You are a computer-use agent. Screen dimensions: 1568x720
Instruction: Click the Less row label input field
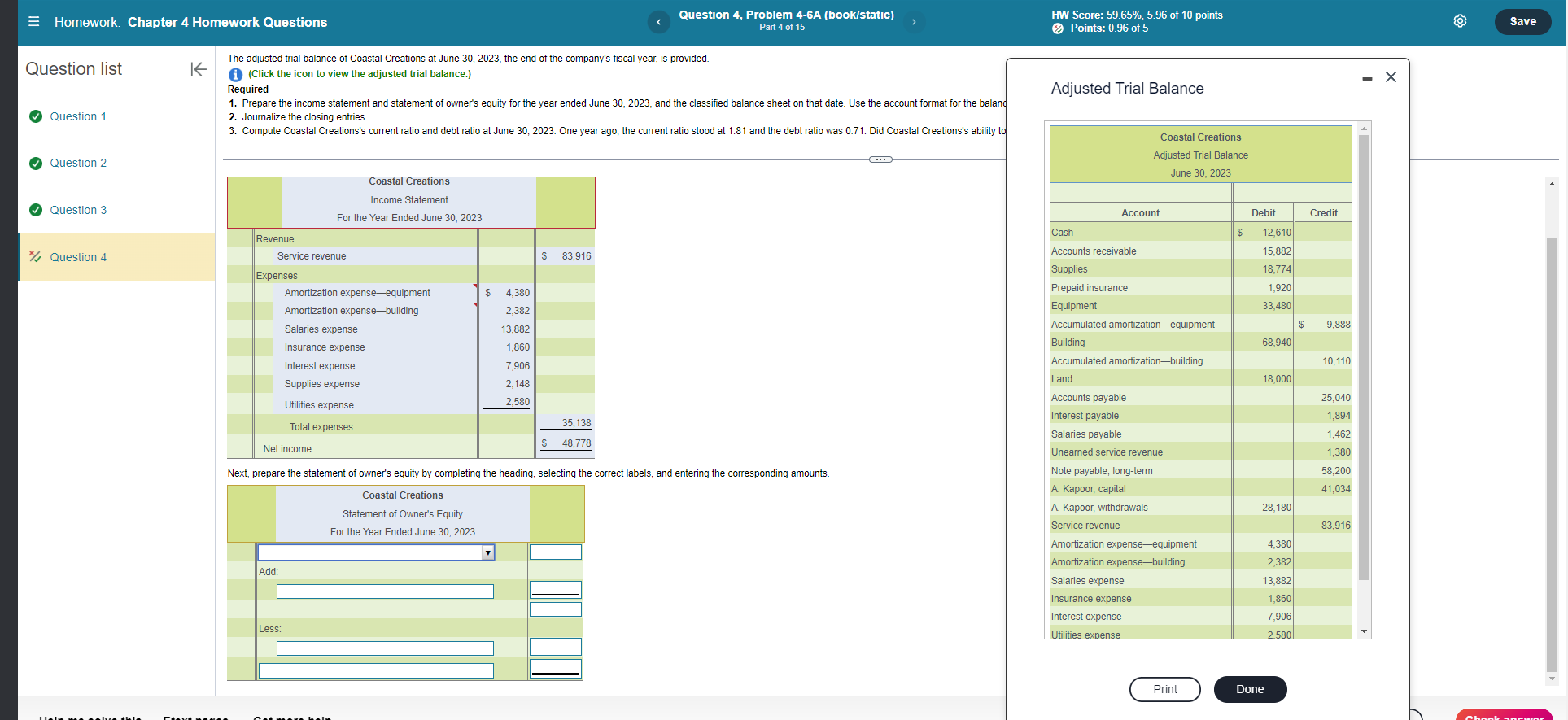[385, 648]
